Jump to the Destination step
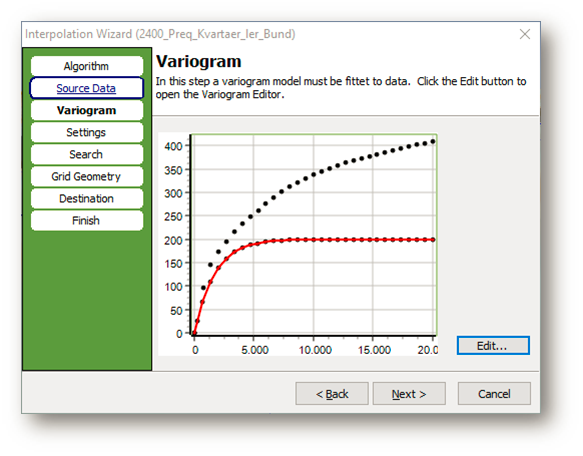 (x=87, y=199)
